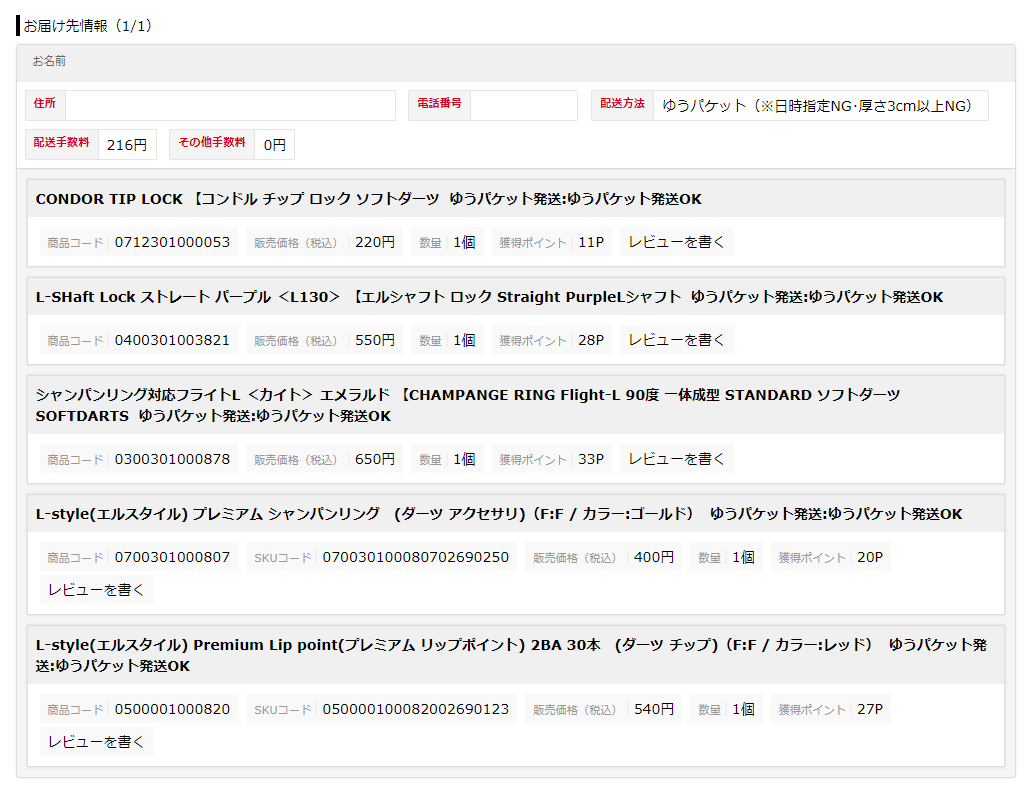This screenshot has width=1028, height=788.
Task: Select product code 0500001000820
Action: pyautogui.click(x=172, y=709)
